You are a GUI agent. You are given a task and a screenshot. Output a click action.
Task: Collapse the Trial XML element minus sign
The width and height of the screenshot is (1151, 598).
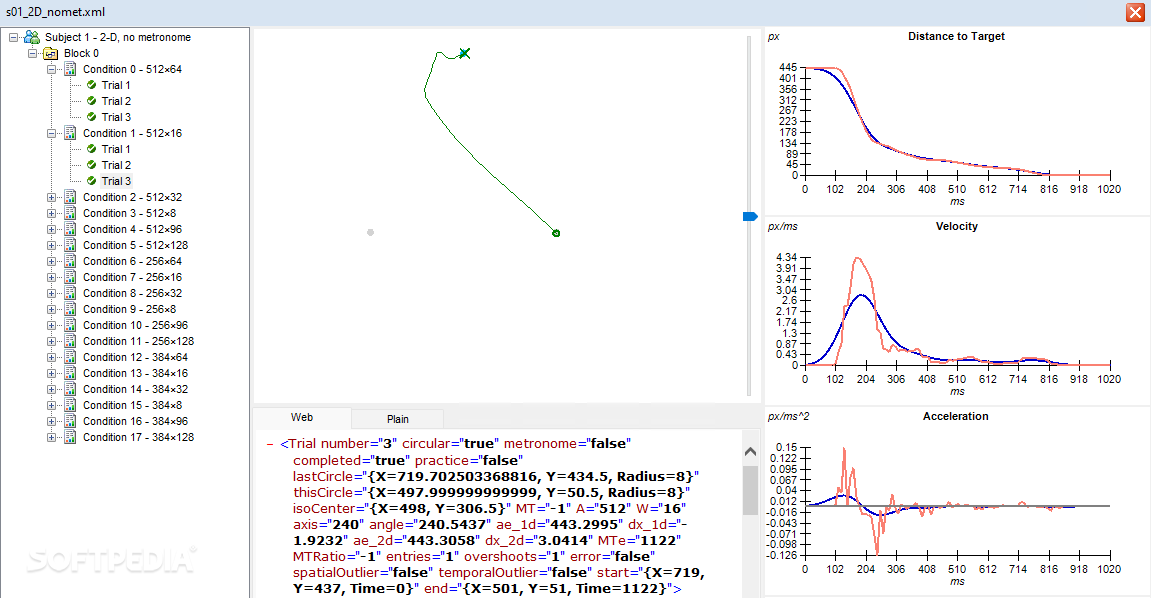point(270,444)
